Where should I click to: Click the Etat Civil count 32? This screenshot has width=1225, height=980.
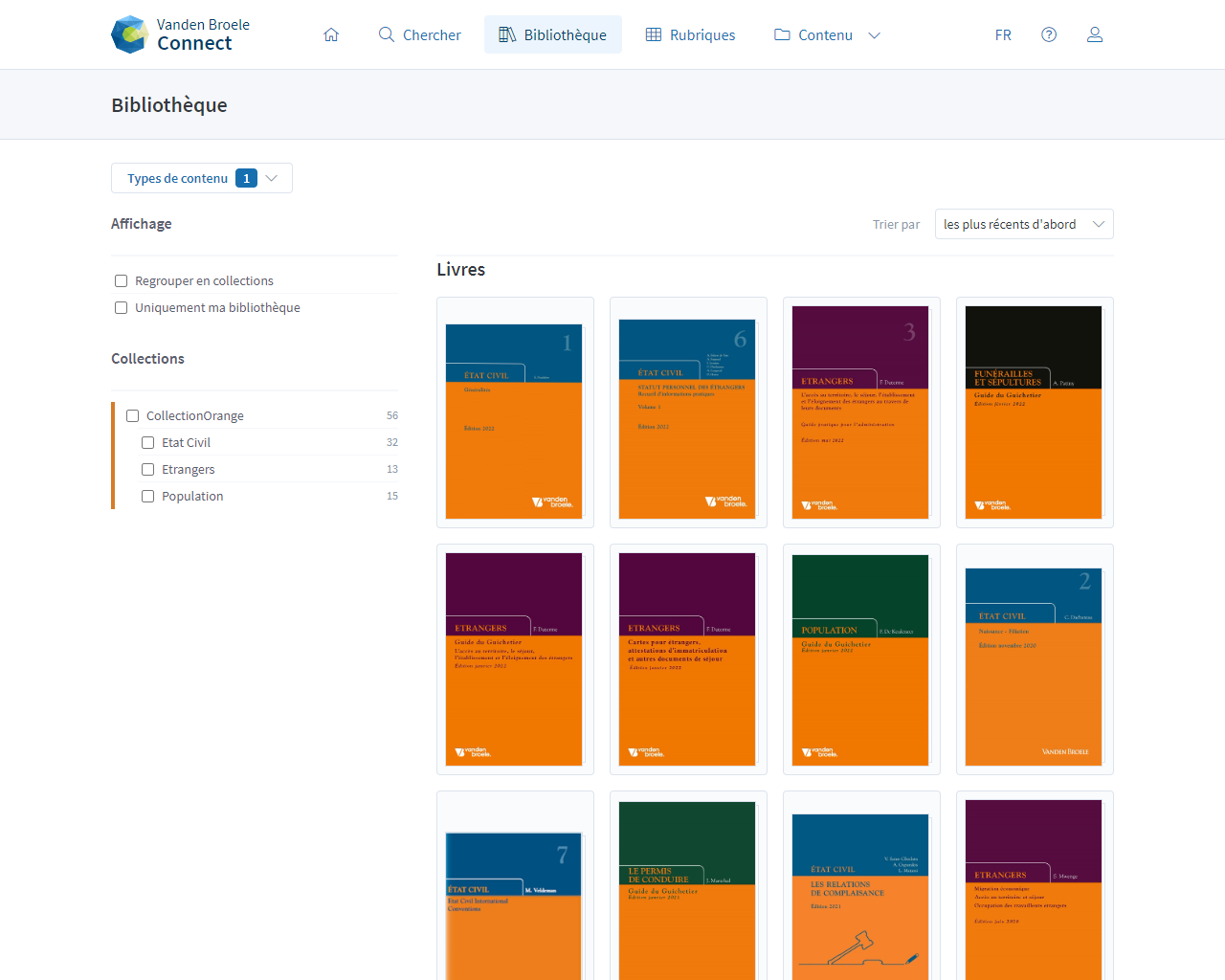click(x=392, y=442)
